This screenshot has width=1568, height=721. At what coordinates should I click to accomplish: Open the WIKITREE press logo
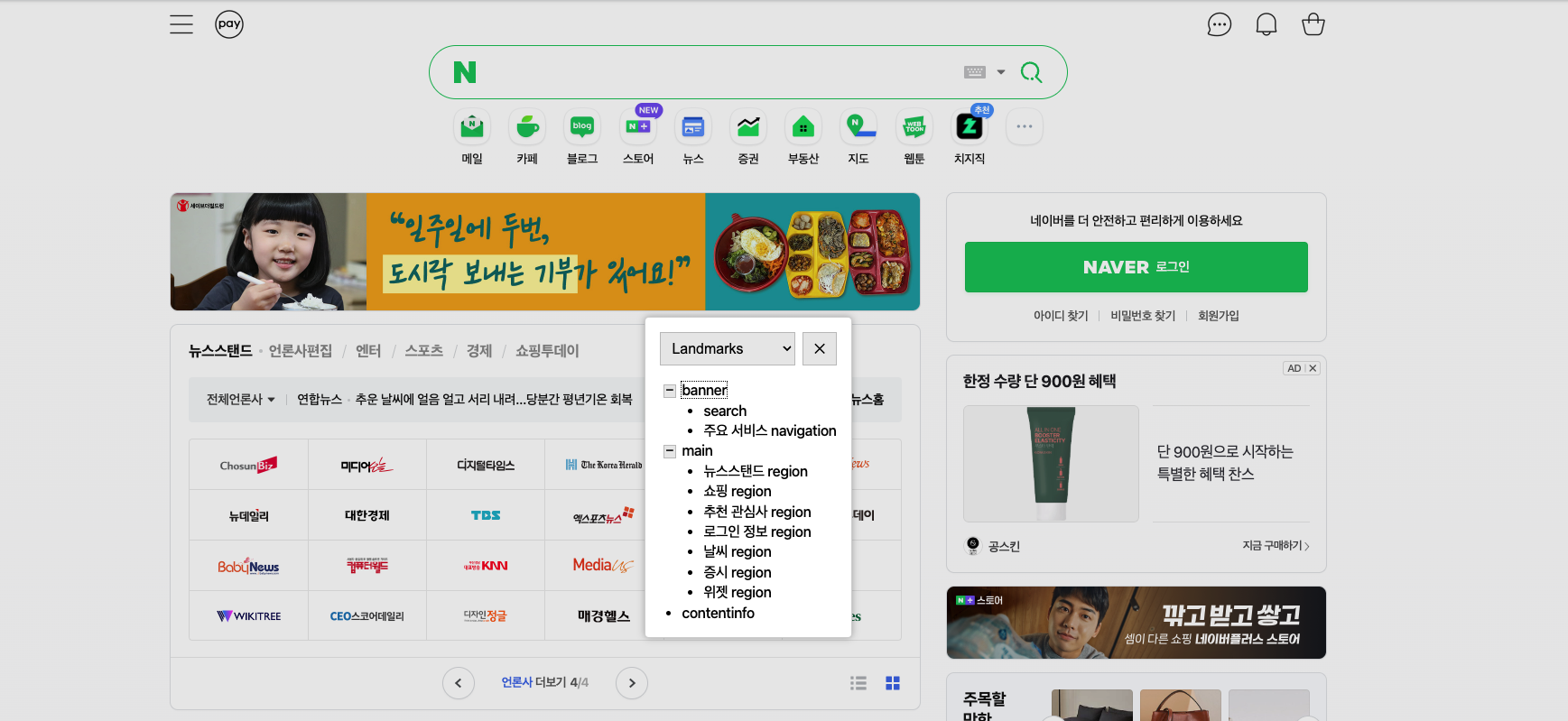pyautogui.click(x=248, y=616)
